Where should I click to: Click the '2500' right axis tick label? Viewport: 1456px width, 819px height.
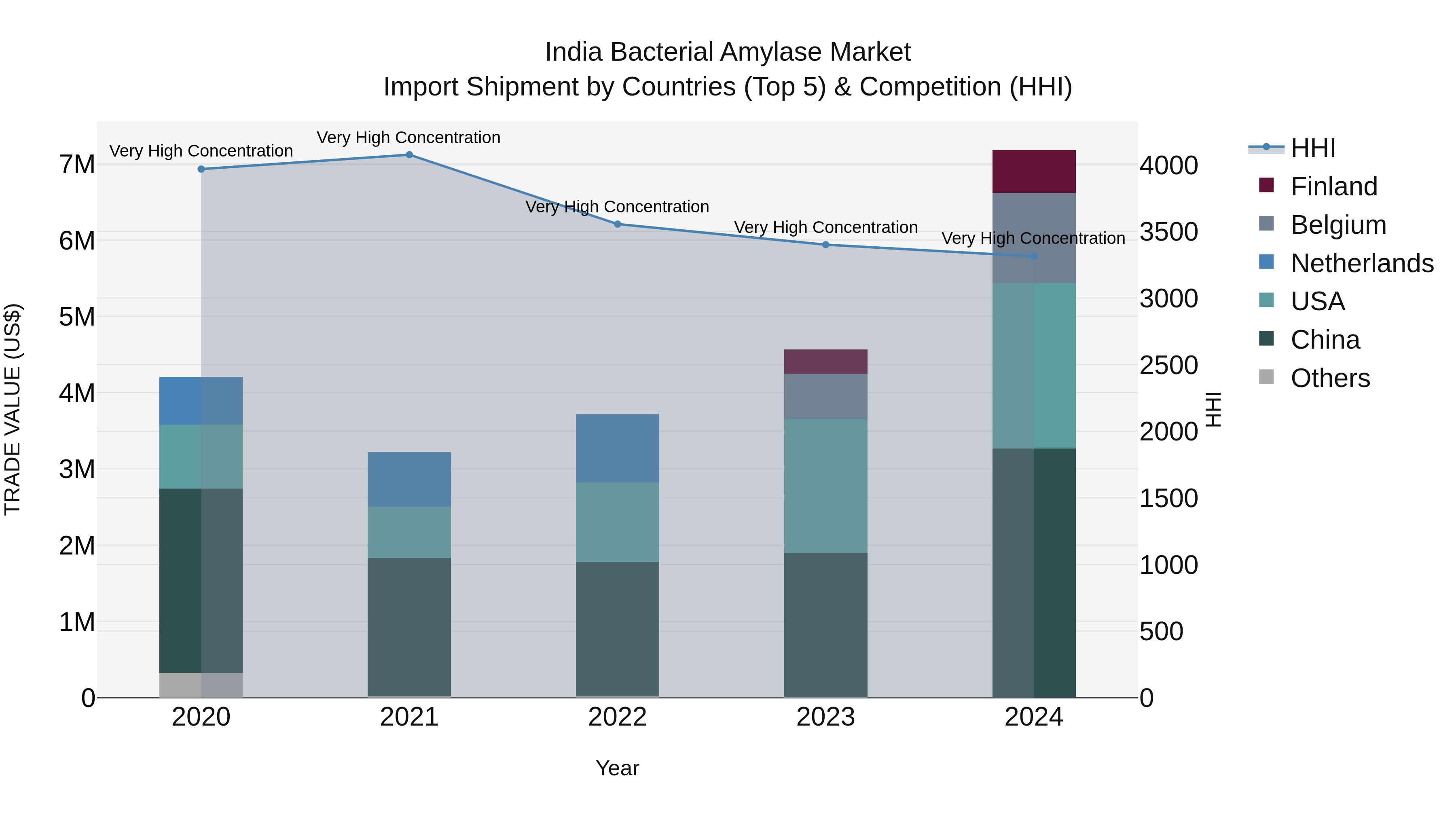pyautogui.click(x=1169, y=365)
